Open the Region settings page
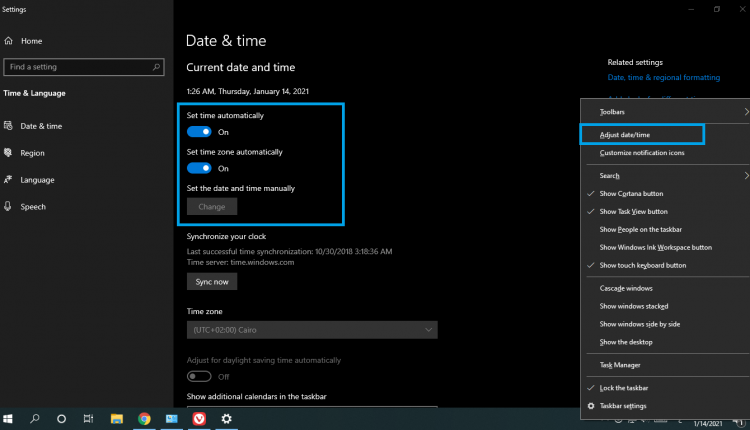 pyautogui.click(x=32, y=153)
